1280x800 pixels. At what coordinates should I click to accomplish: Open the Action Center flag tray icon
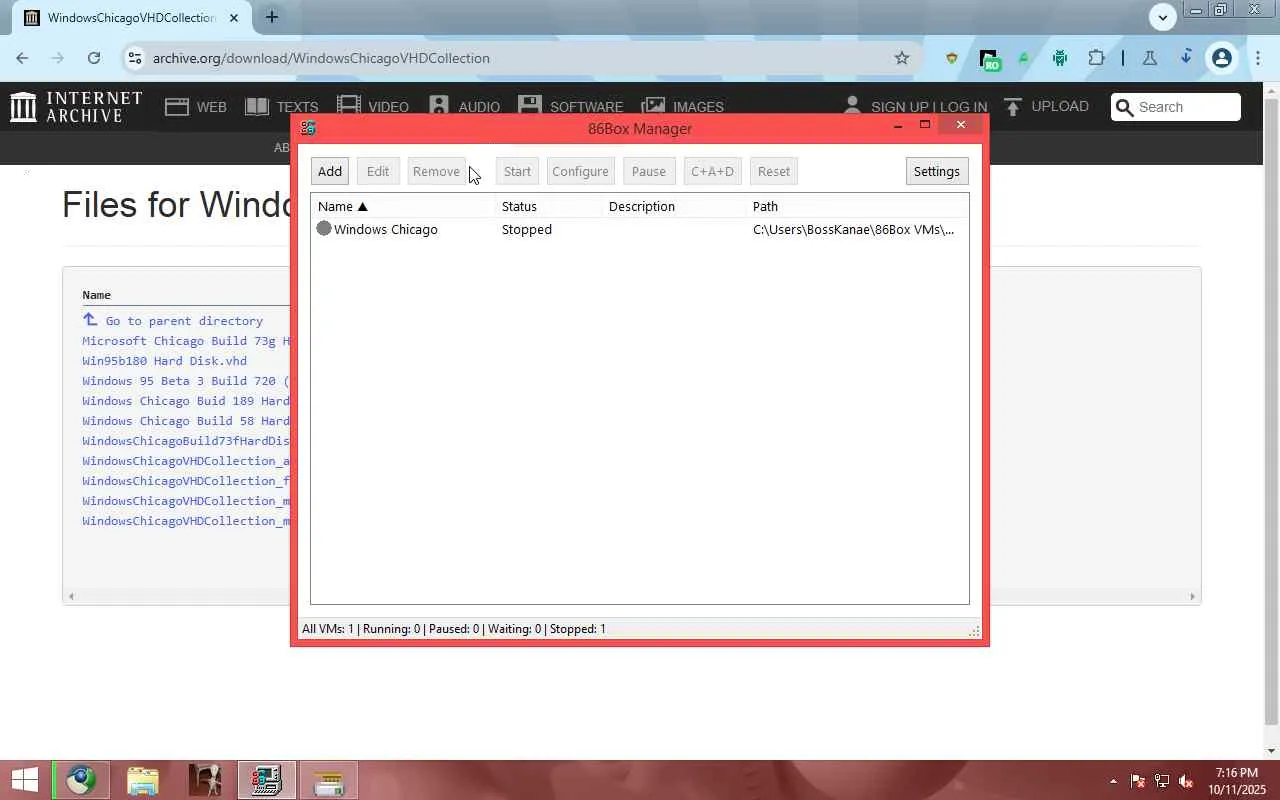pos(1137,781)
